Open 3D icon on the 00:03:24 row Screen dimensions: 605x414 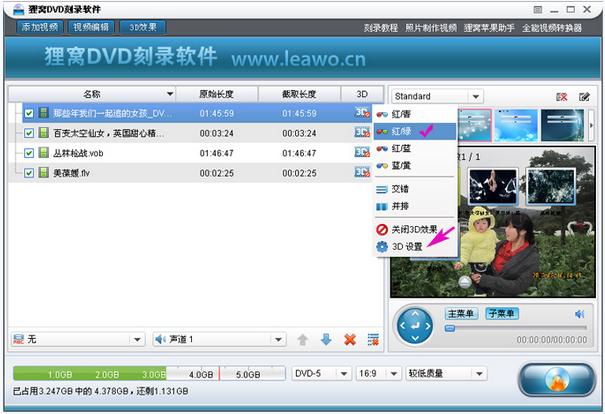pos(362,132)
